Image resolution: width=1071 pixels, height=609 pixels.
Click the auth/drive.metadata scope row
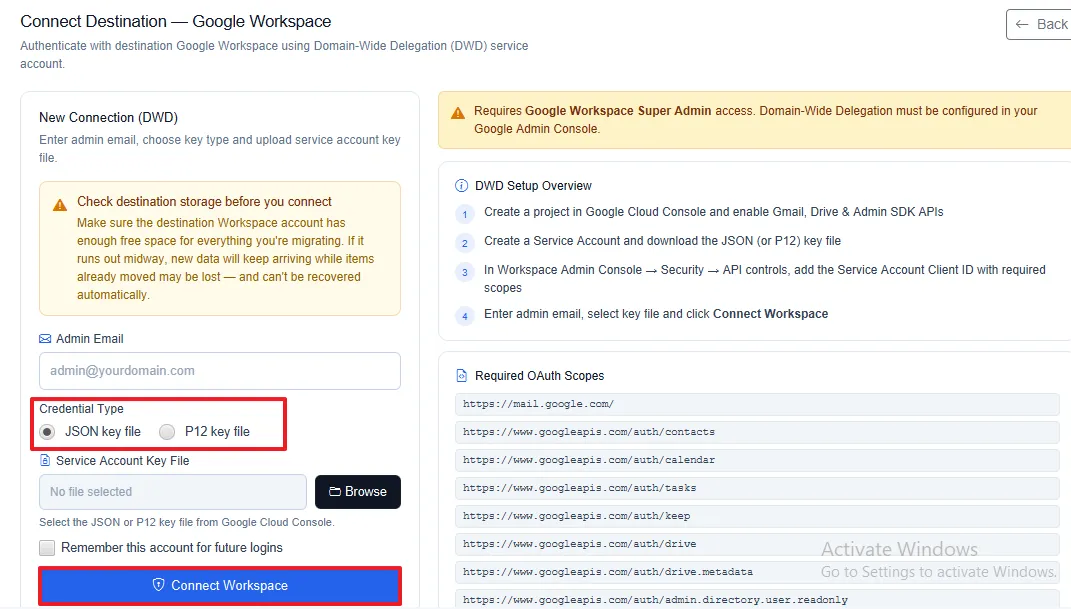pos(757,572)
